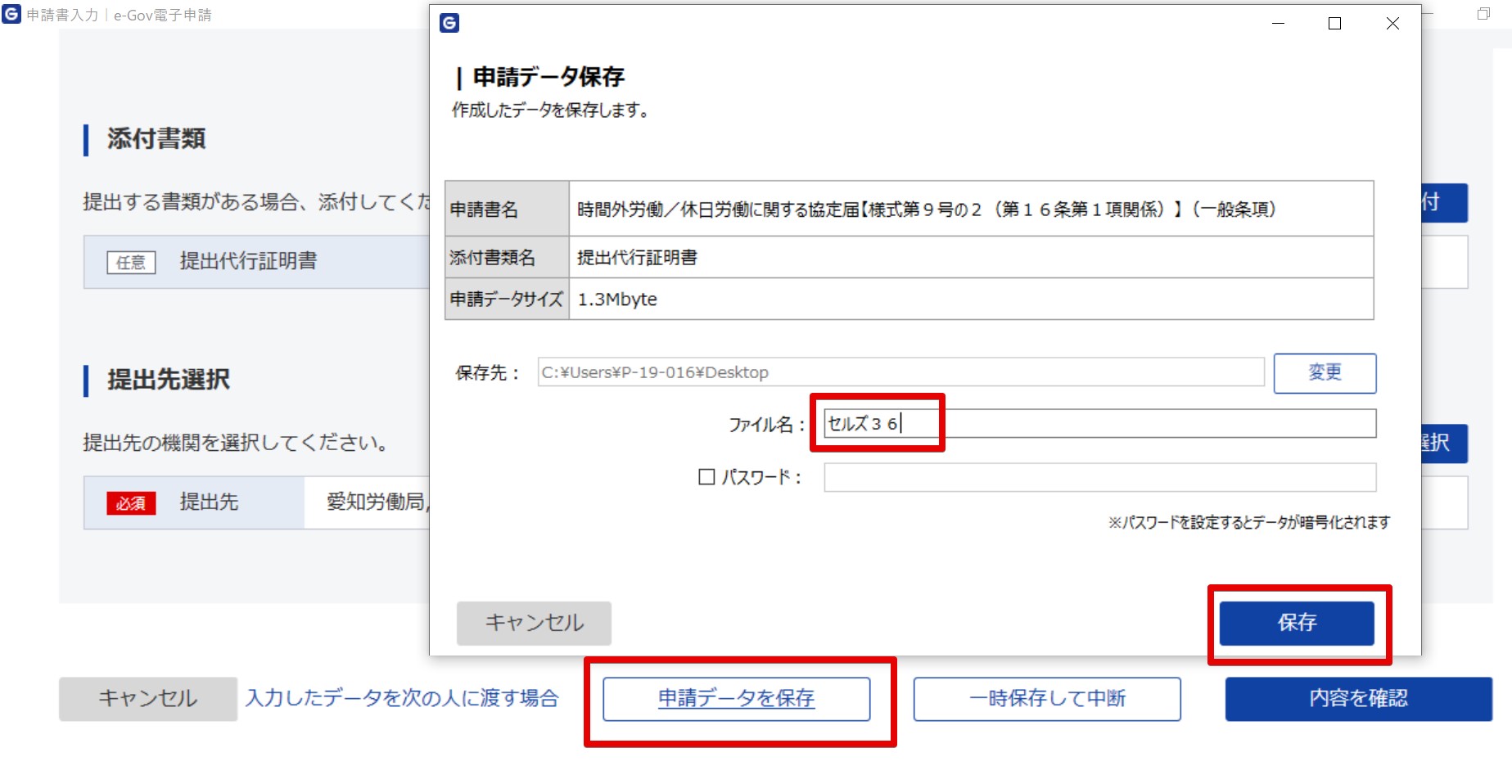1512x784 pixels.
Task: Click the 任意 badge beside 提出代行証明書
Action: pos(131,263)
